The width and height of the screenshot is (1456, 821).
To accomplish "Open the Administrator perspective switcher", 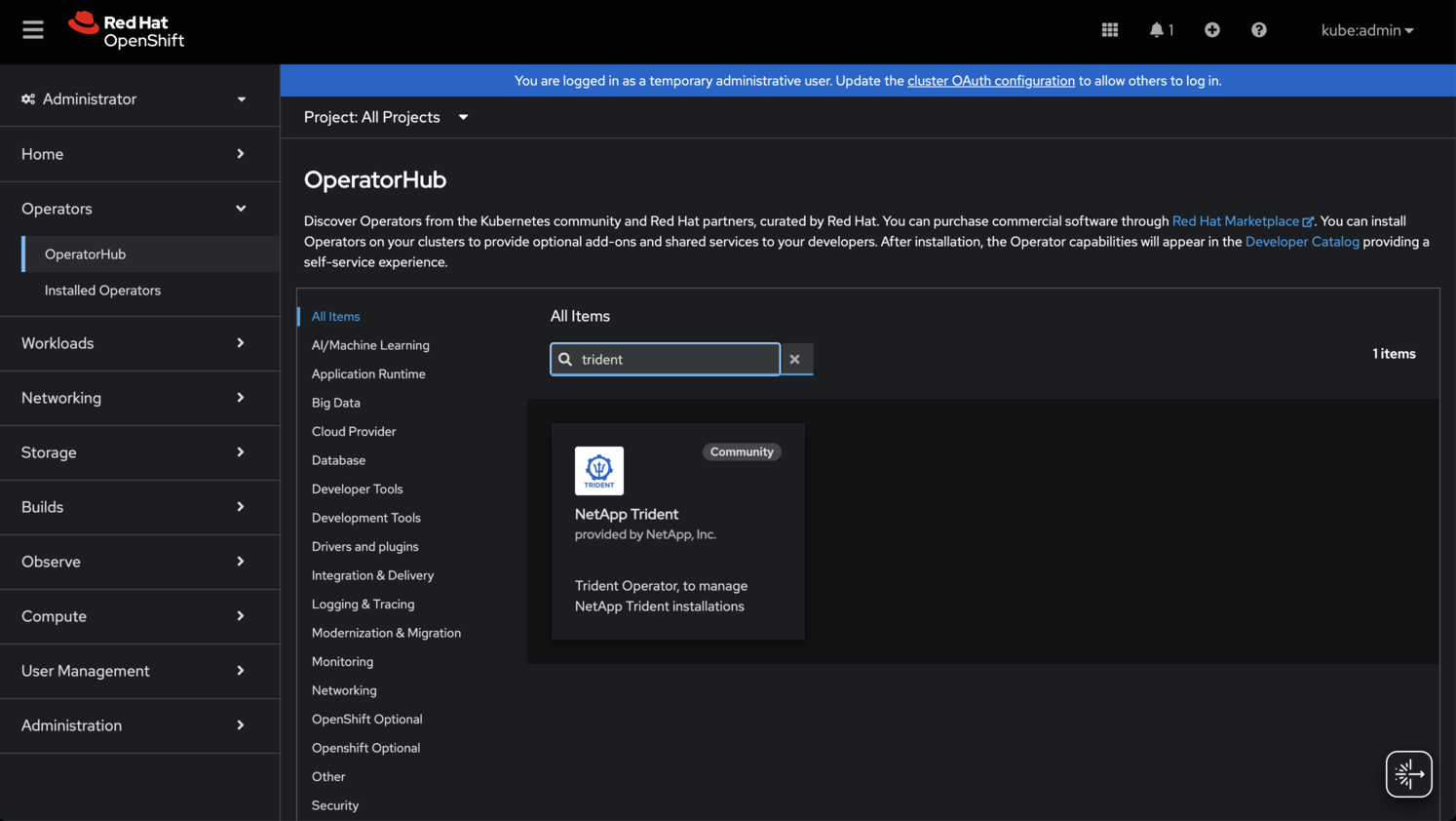I will click(x=134, y=99).
